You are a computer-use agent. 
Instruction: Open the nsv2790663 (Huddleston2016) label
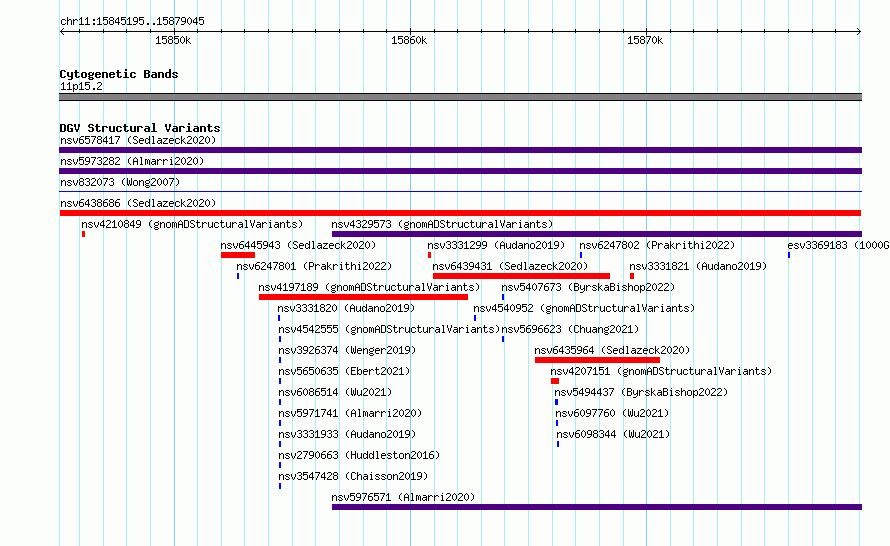[359, 455]
